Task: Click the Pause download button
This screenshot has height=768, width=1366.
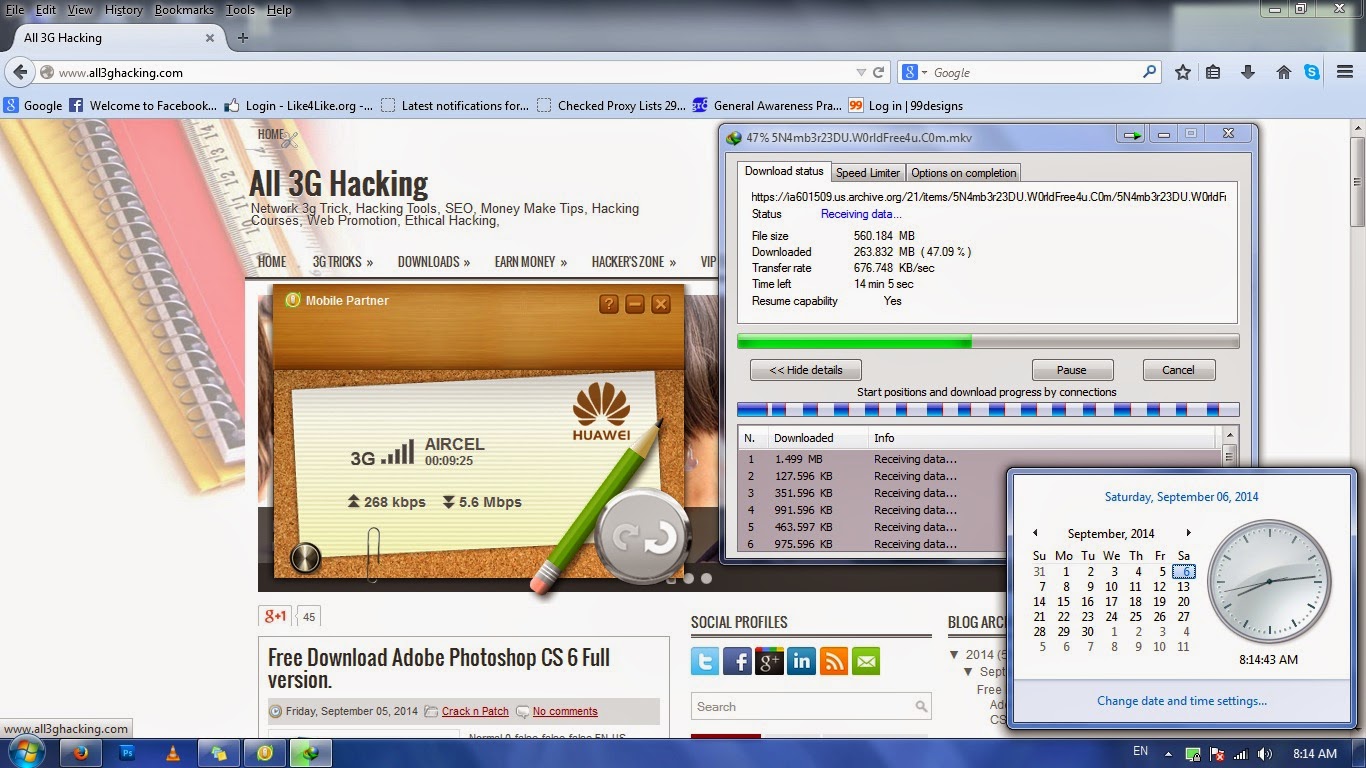Action: pyautogui.click(x=1072, y=370)
